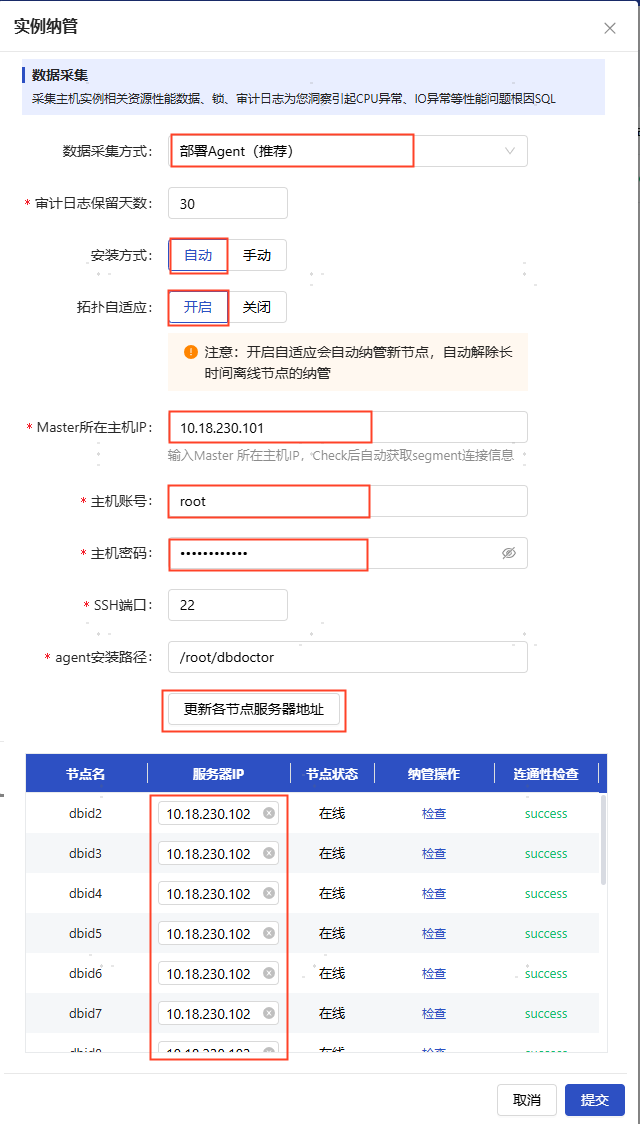This screenshot has width=640, height=1128.
Task: Click the 节点状态 column header
Action: tap(332, 774)
